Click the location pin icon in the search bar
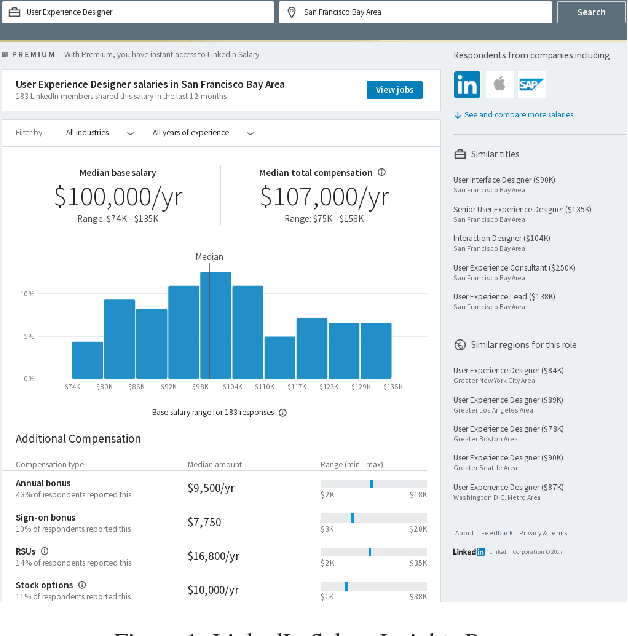Image resolution: width=628 pixels, height=636 pixels. coord(292,12)
